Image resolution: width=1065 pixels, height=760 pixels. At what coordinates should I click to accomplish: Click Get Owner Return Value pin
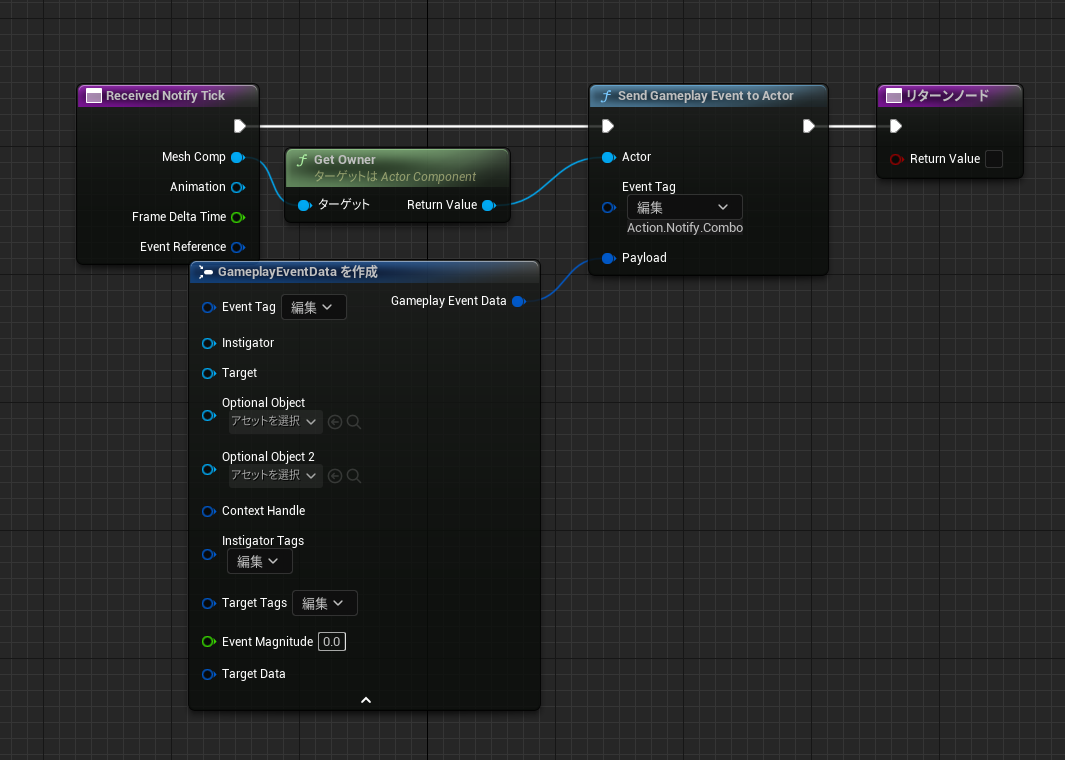click(x=488, y=205)
